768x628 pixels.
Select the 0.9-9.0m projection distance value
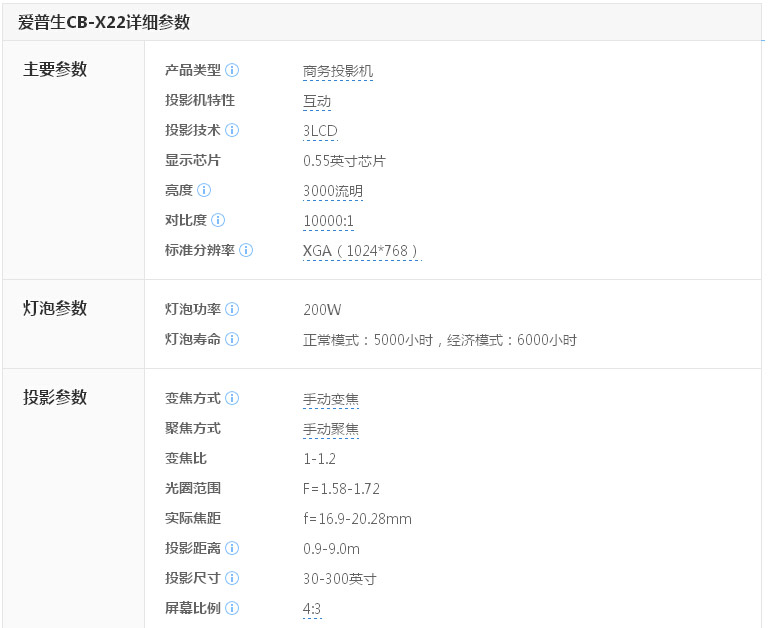pyautogui.click(x=332, y=549)
